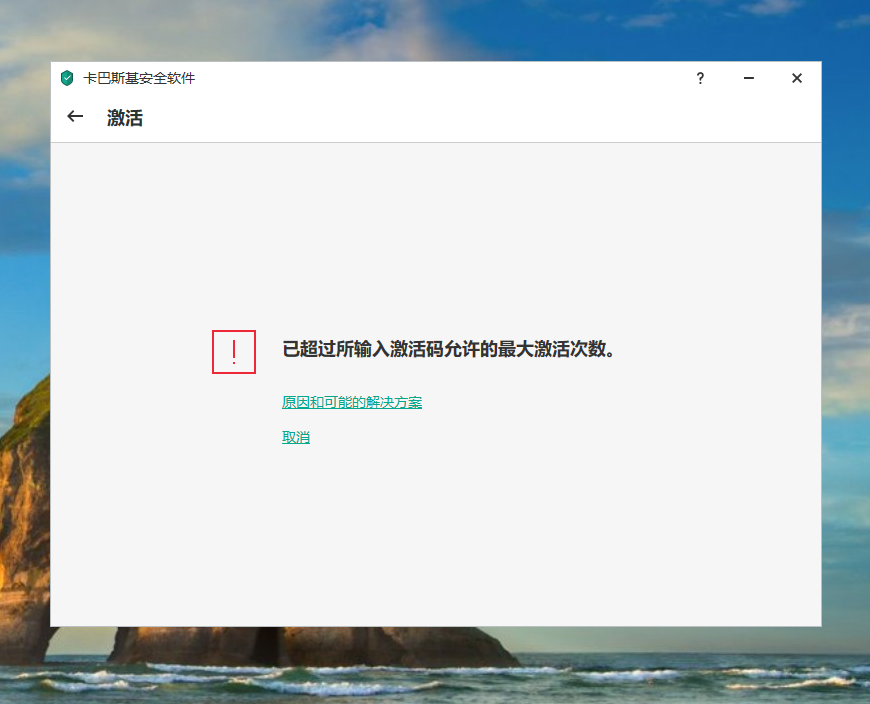Click the Kaspersky shield logo in title bar

point(67,78)
